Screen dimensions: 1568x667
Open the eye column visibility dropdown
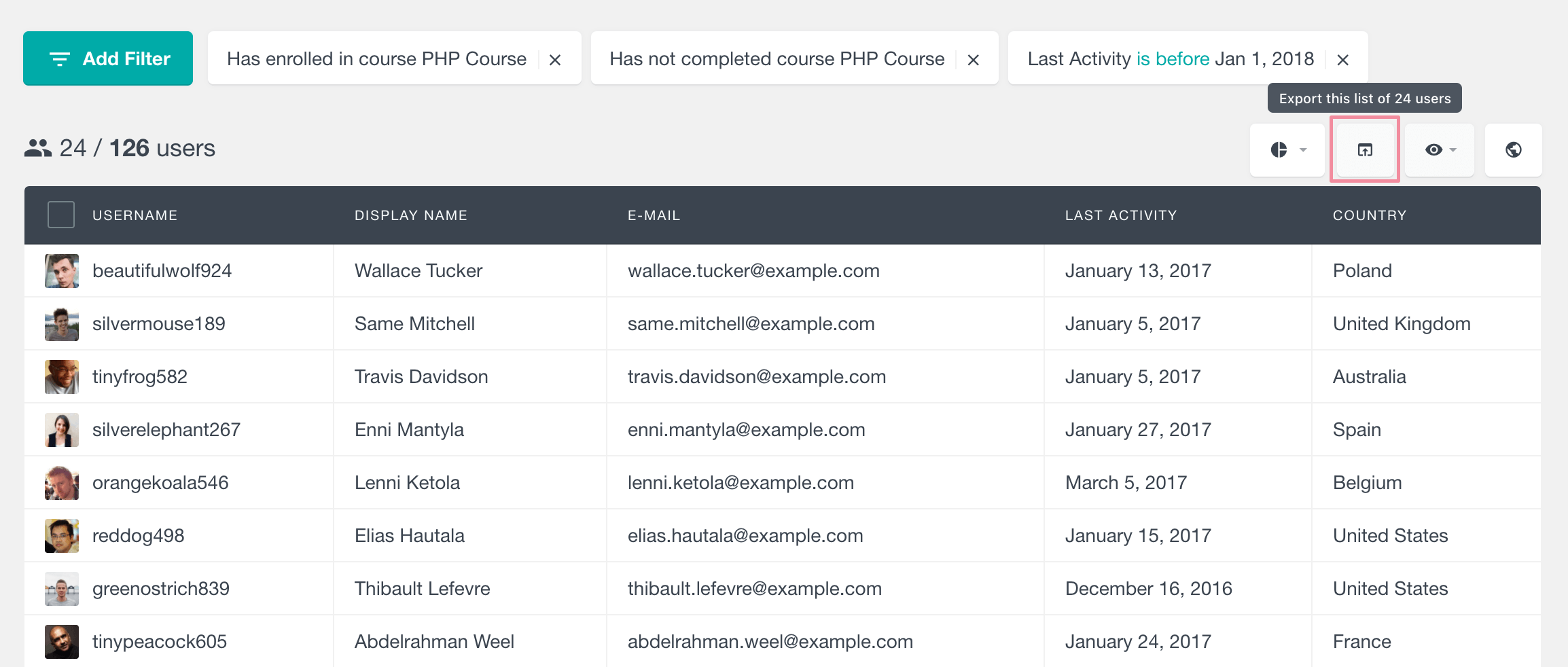click(x=1440, y=149)
